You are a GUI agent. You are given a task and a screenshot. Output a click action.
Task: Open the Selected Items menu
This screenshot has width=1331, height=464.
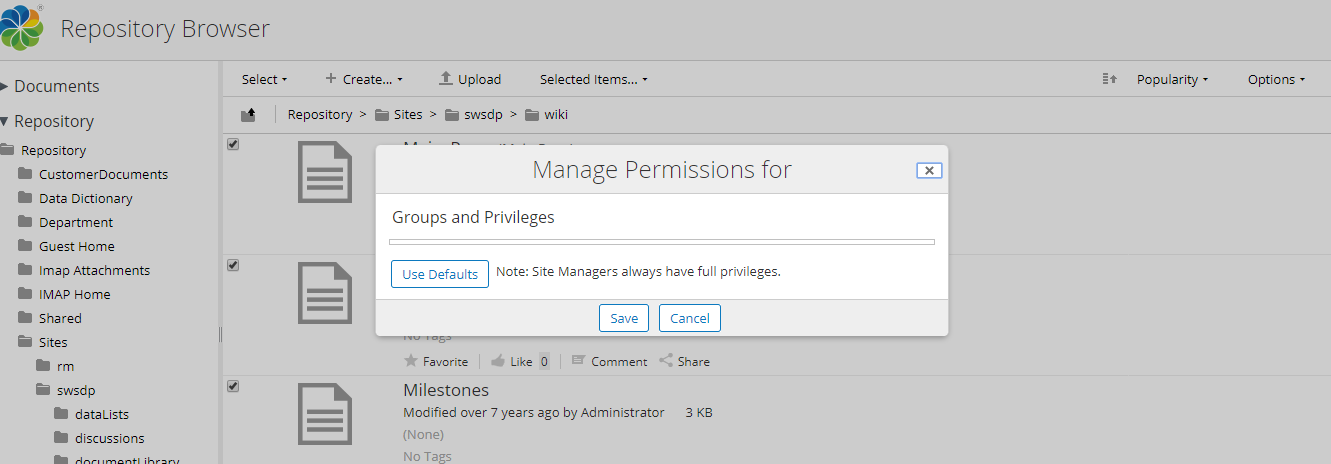point(593,79)
